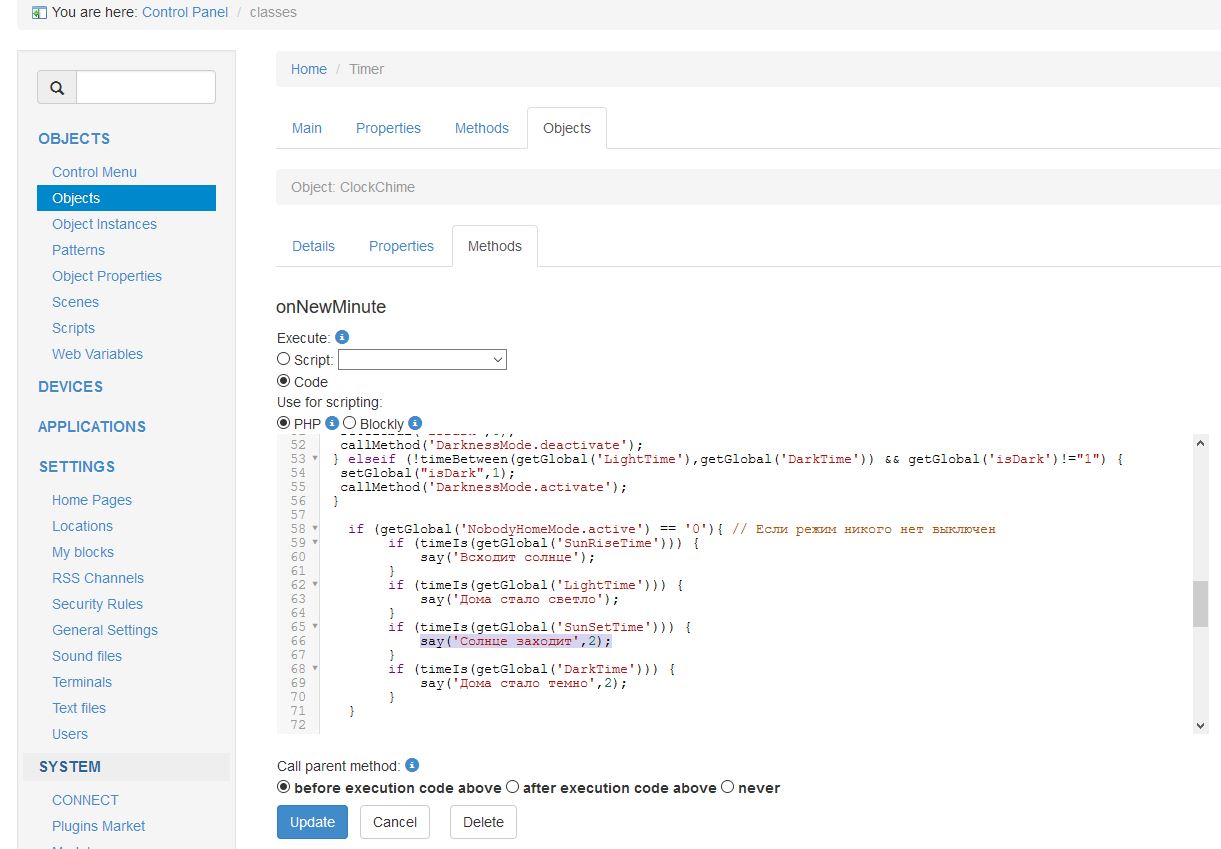Click into the sidebar search input field
Viewport: 1221px width, 849px height.
click(x=146, y=88)
